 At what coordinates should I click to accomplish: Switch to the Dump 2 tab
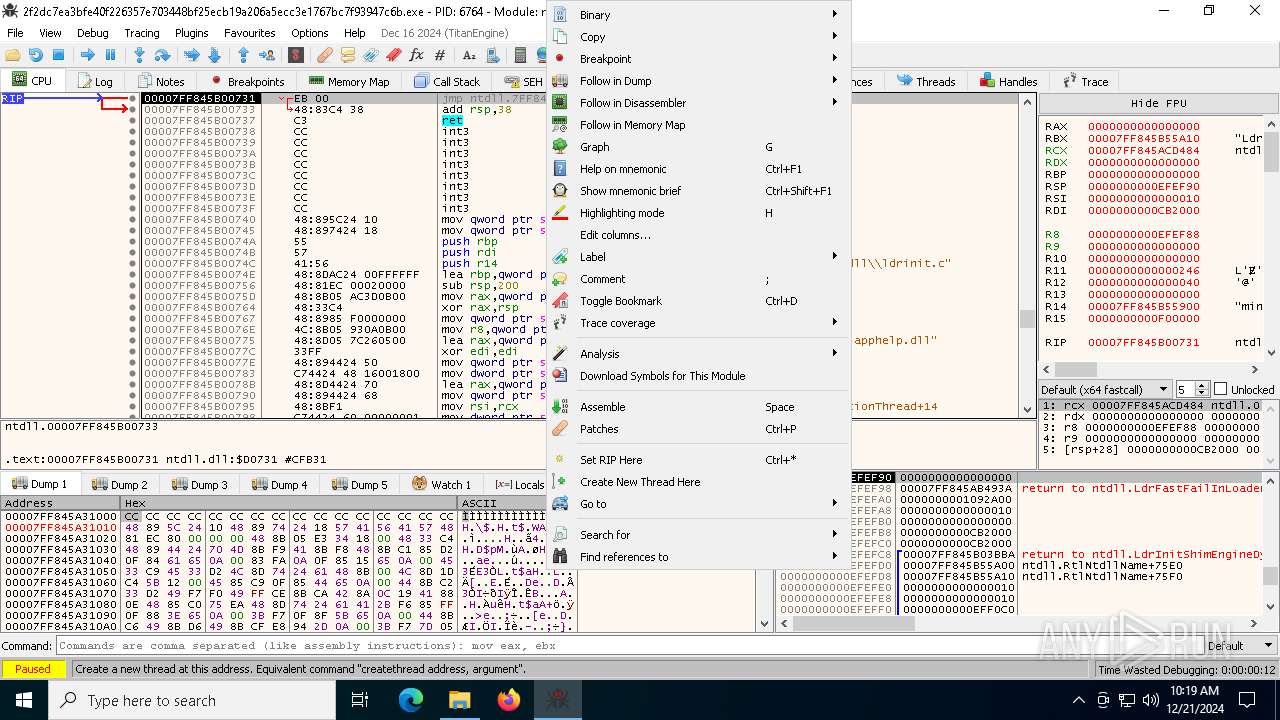click(x=120, y=484)
